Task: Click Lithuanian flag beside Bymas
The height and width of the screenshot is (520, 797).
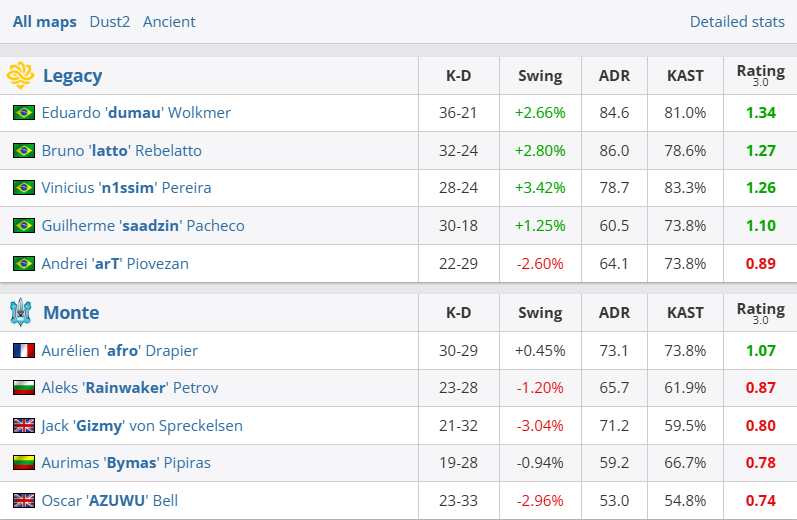Action: 24,463
